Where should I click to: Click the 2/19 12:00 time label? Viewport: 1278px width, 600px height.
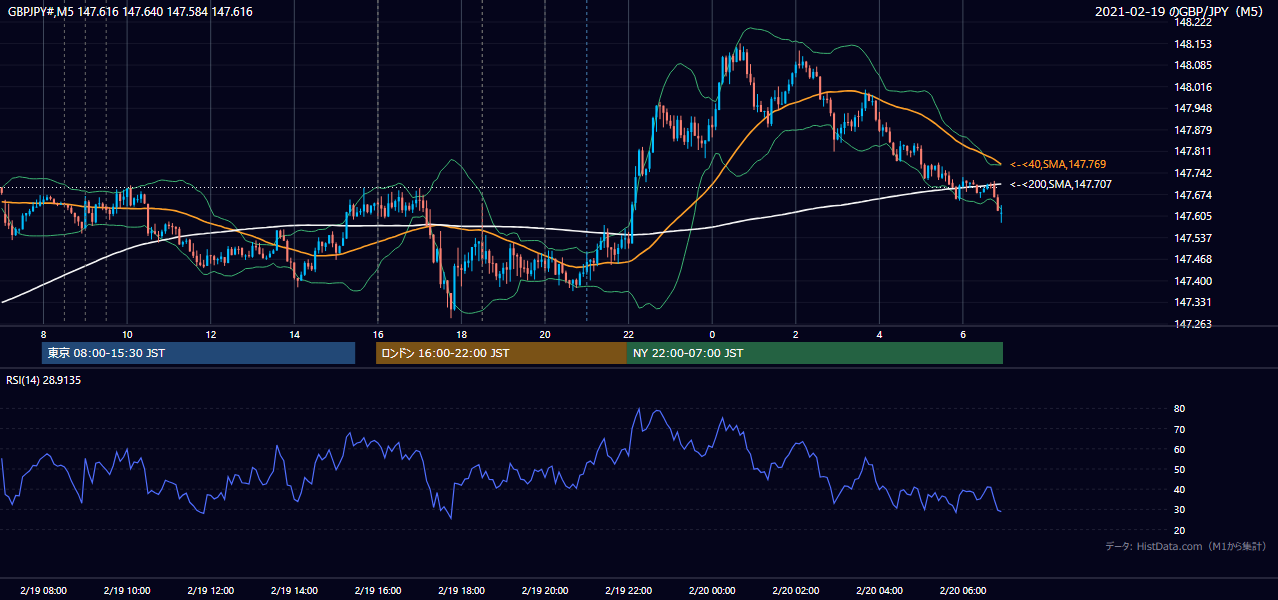[x=210, y=591]
